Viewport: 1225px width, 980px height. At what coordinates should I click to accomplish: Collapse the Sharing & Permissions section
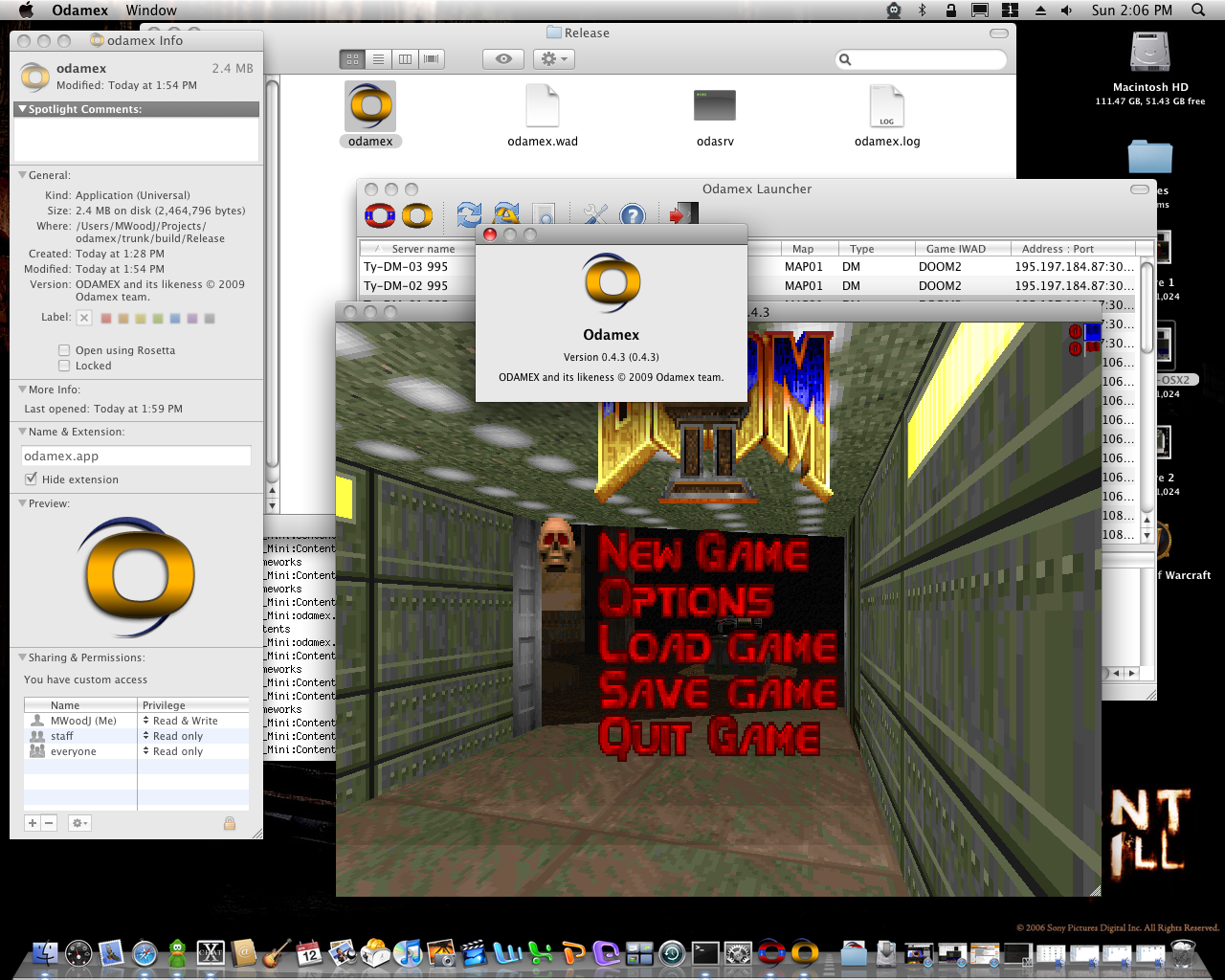[22, 657]
